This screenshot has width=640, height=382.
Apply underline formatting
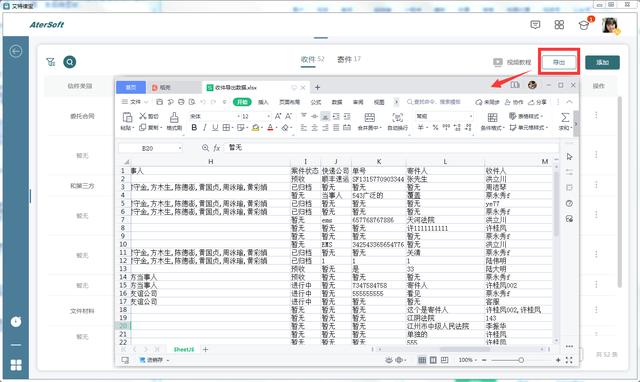pos(215,128)
